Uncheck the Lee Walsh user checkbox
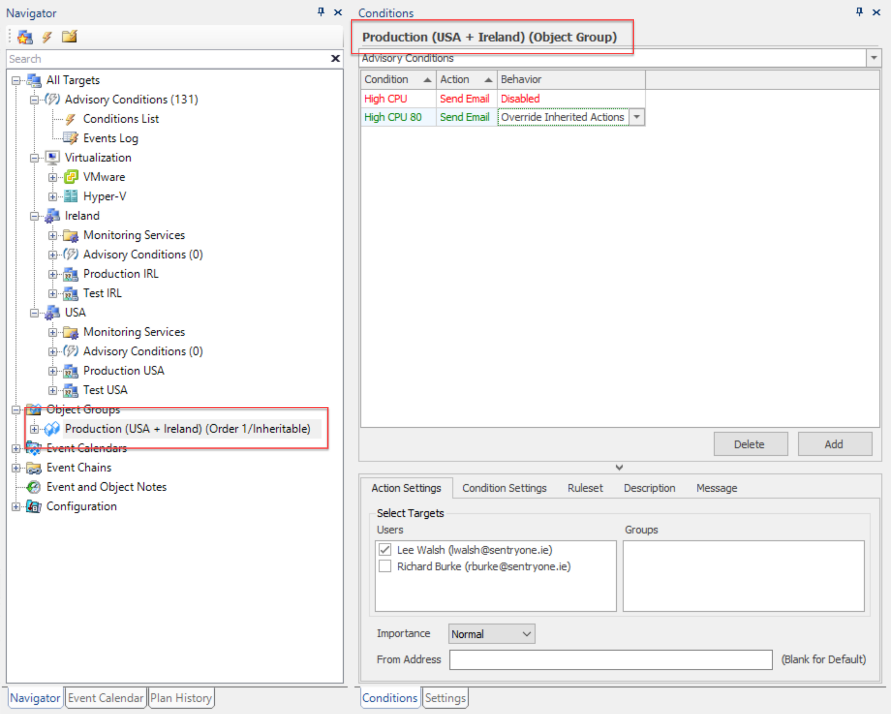891x714 pixels. pyautogui.click(x=386, y=548)
